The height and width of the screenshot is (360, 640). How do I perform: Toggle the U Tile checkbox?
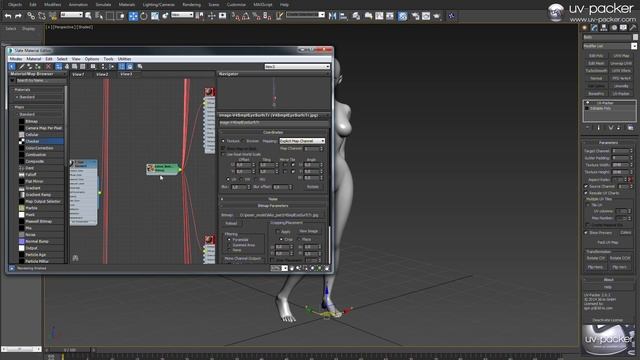pyautogui.click(x=293, y=165)
